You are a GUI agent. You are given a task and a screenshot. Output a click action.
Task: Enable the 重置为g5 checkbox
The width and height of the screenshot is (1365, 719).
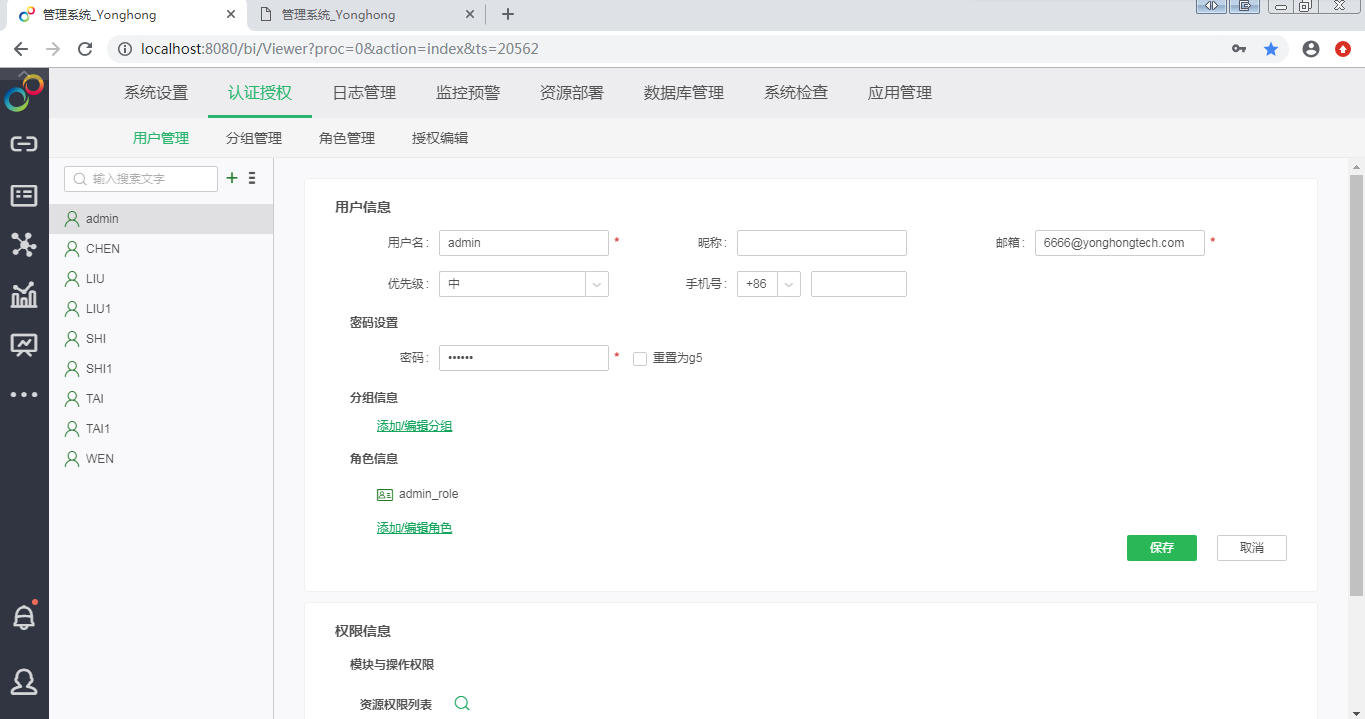[x=640, y=359]
